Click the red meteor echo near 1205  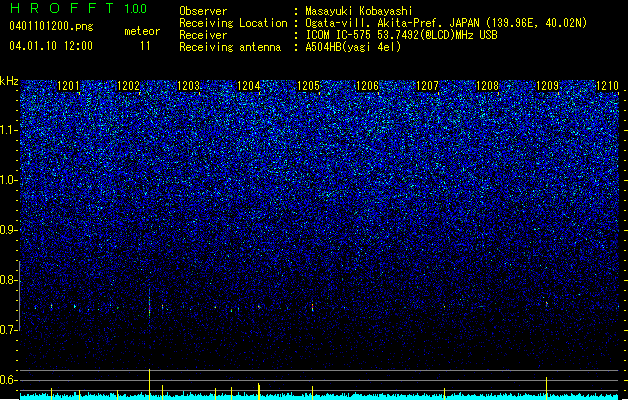tap(312, 307)
